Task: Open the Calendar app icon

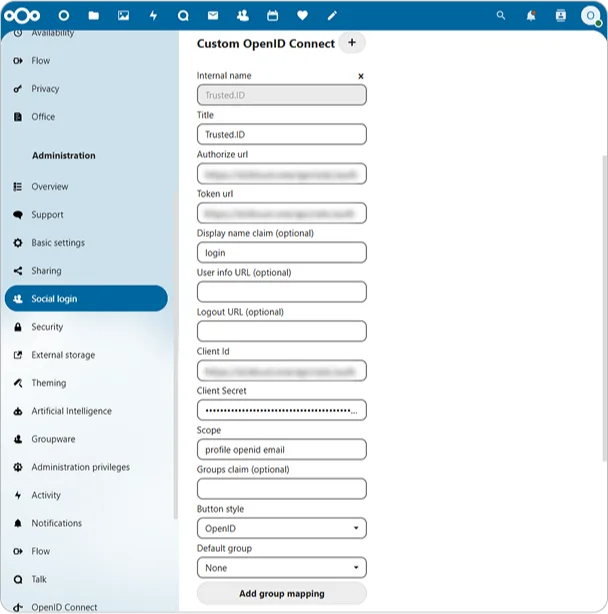Action: pos(272,16)
